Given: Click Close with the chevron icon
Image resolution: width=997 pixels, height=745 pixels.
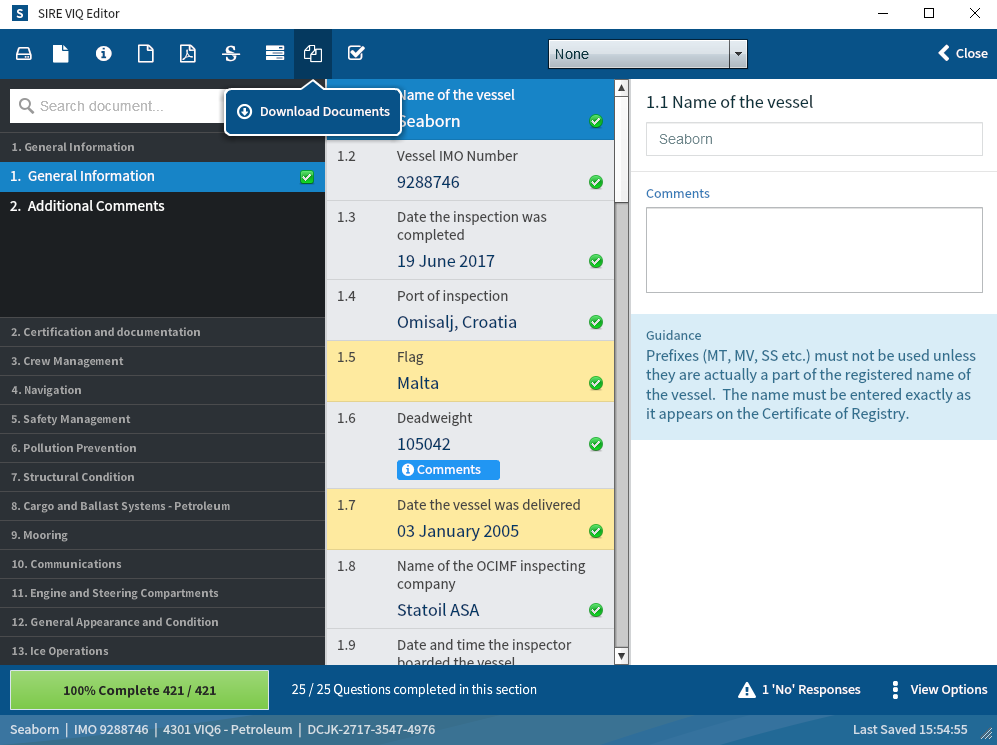Looking at the screenshot, I should click(x=963, y=53).
